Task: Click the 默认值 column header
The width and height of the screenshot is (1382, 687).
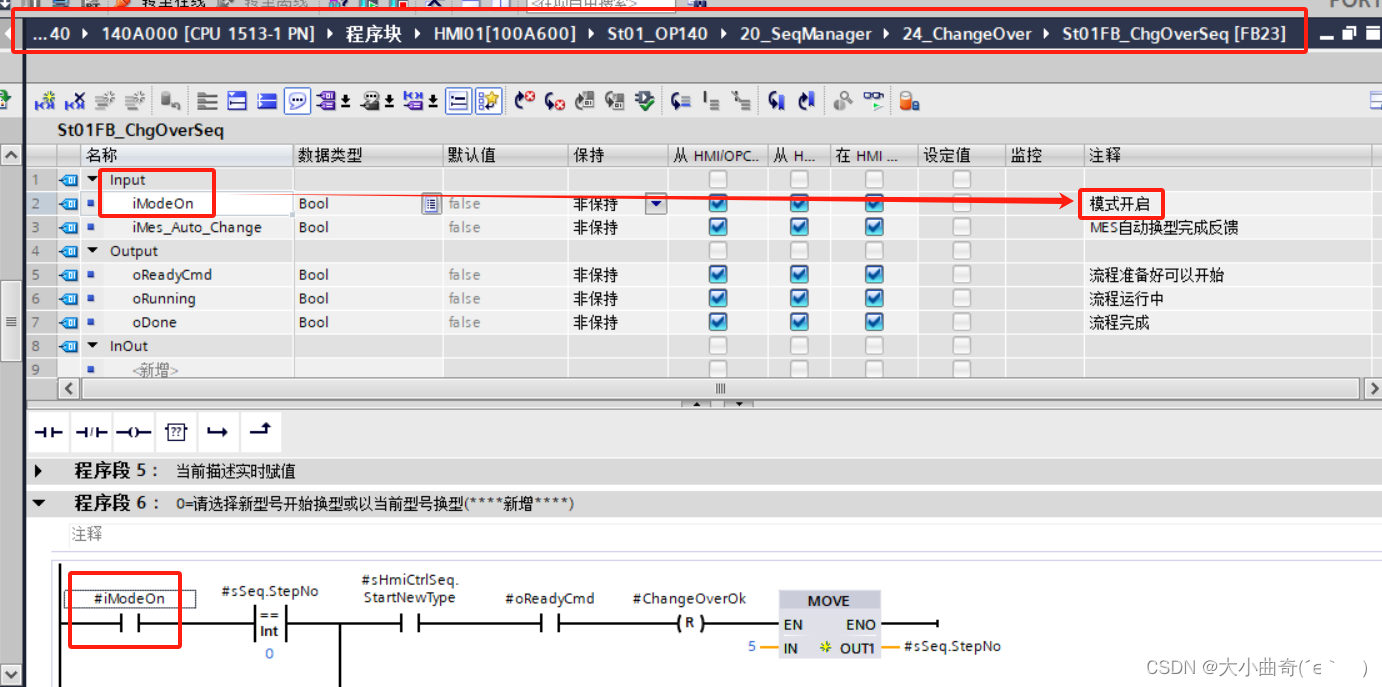Action: pos(505,155)
